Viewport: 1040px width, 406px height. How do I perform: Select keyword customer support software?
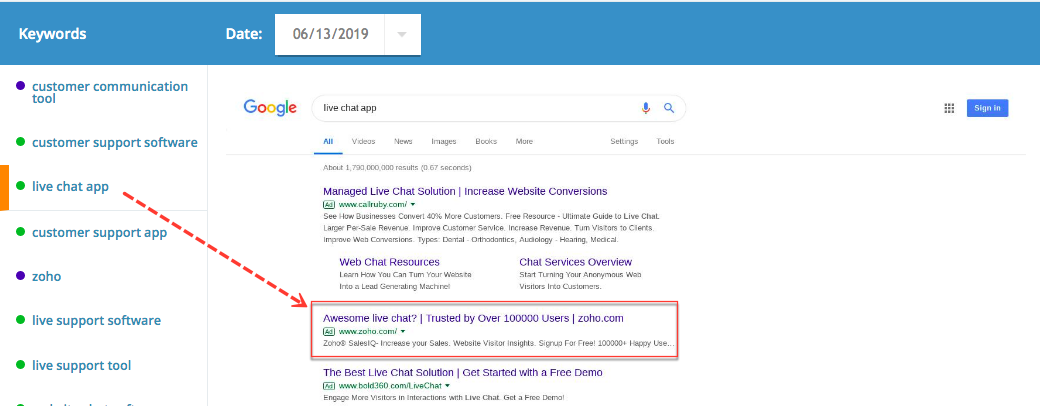click(x=115, y=142)
